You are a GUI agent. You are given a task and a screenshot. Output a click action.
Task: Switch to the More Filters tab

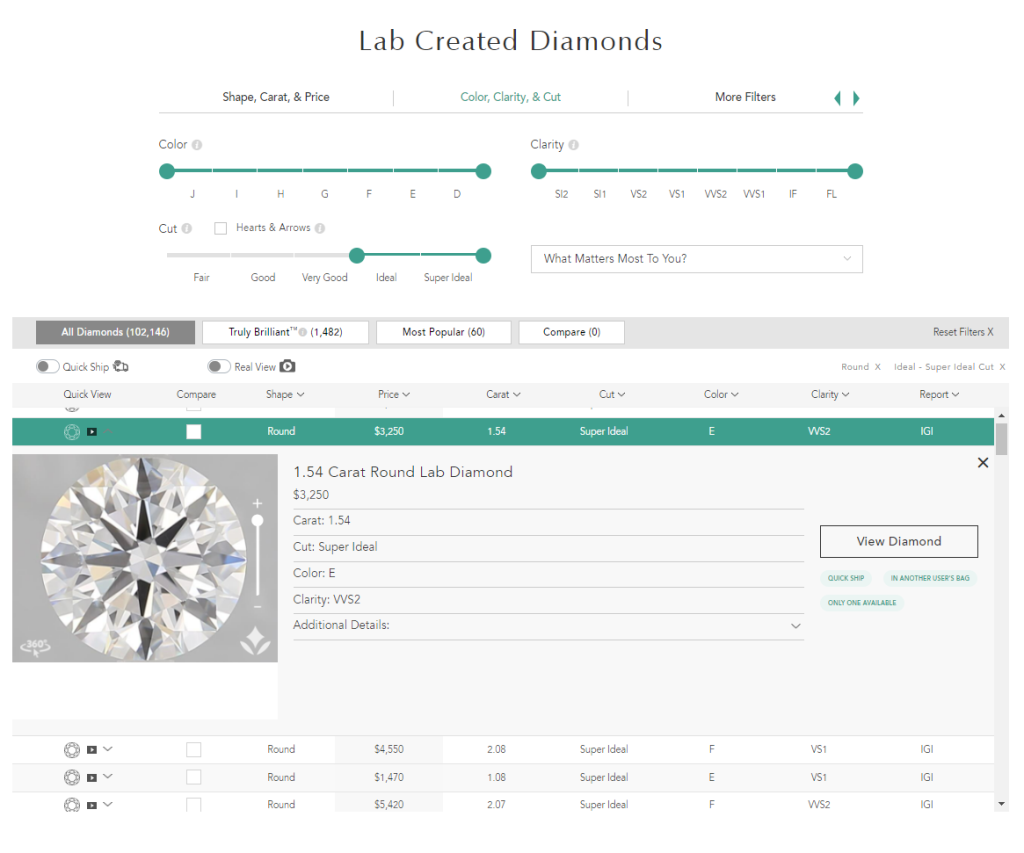(x=746, y=97)
